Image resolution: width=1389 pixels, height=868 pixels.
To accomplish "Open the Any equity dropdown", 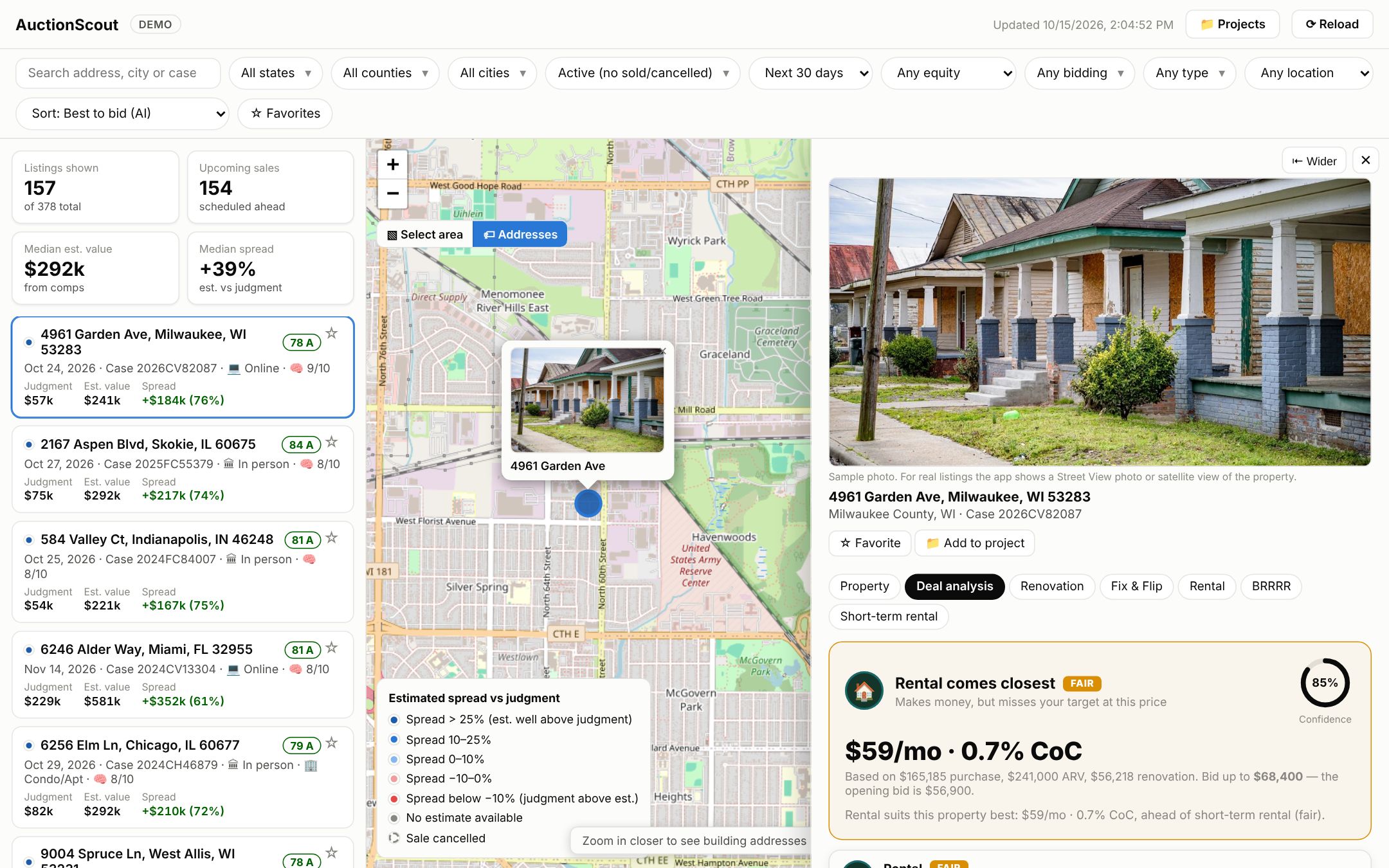I will click(x=949, y=73).
